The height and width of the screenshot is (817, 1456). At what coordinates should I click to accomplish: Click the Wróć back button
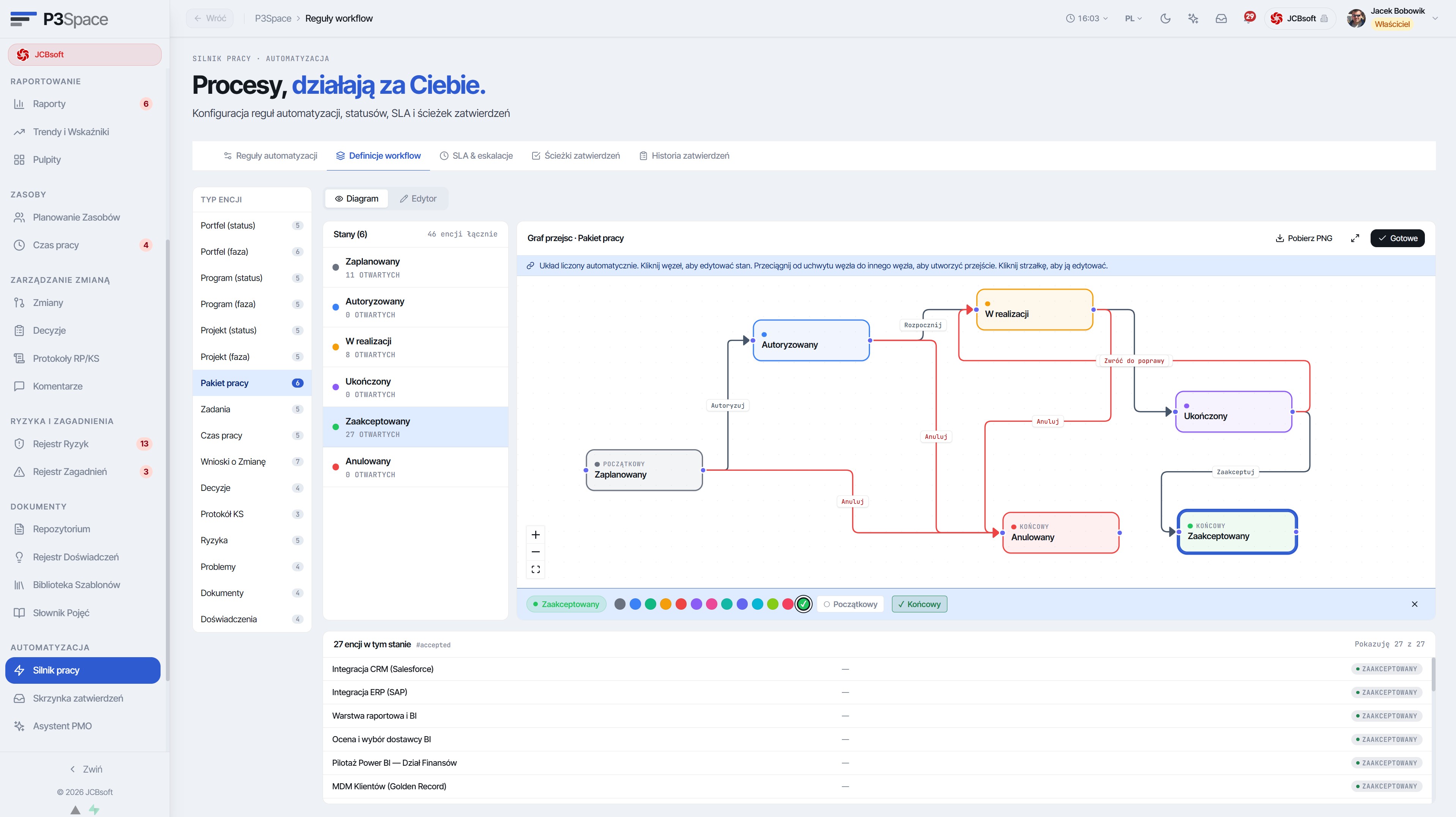210,19
